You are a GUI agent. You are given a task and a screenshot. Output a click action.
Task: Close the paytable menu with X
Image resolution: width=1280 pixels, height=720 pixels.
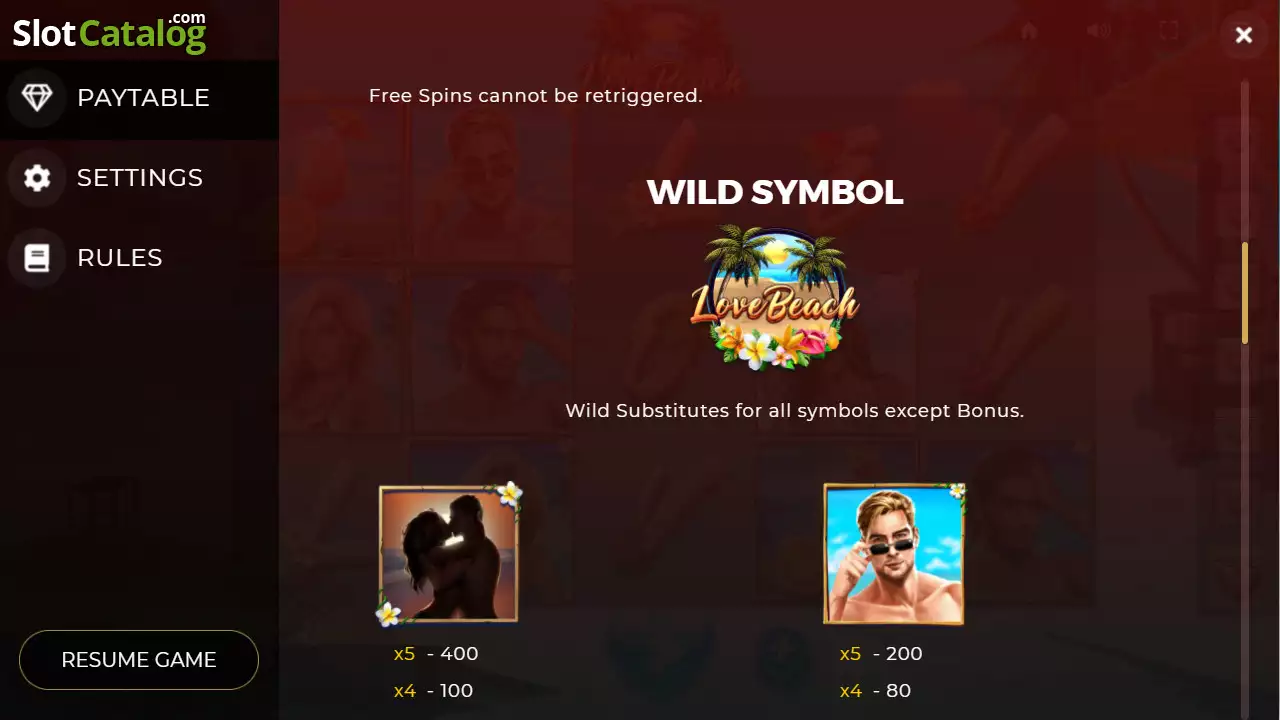tap(1244, 35)
